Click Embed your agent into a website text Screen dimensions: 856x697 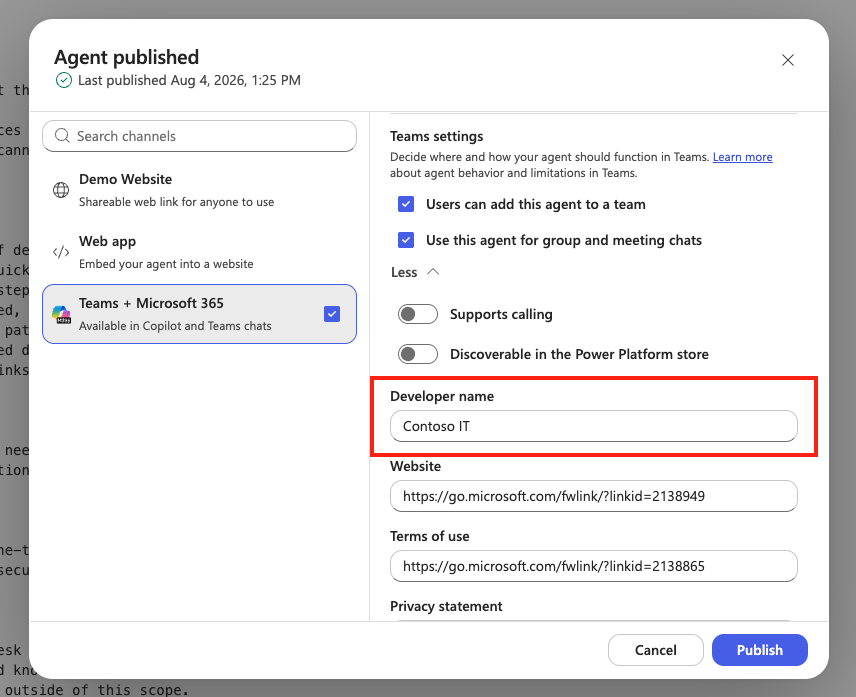166,264
